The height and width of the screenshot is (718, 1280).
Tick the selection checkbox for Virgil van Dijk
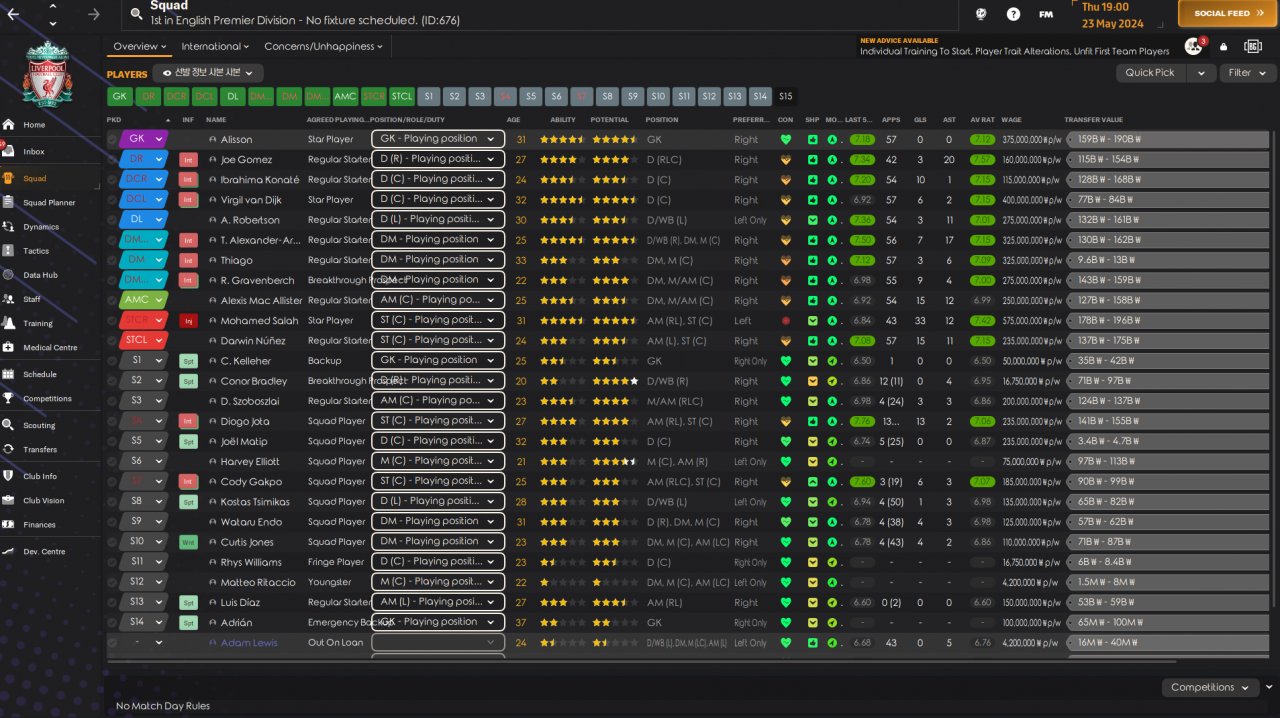(112, 200)
